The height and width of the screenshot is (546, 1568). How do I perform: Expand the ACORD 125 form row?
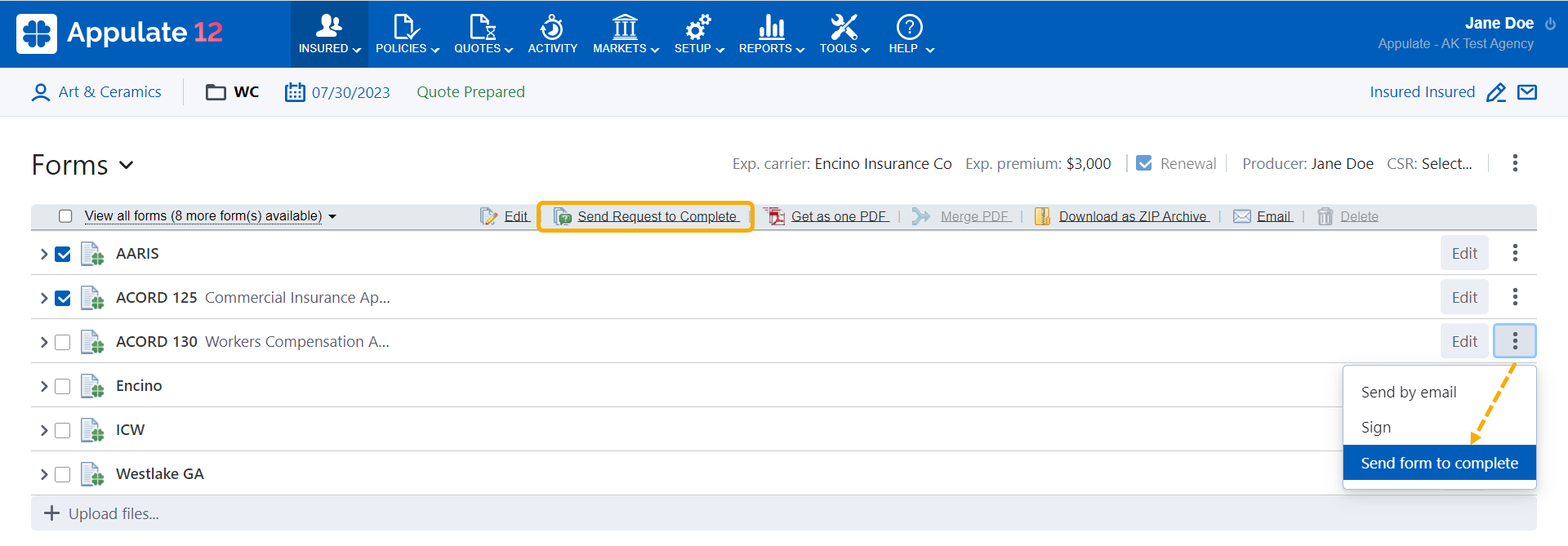click(43, 298)
